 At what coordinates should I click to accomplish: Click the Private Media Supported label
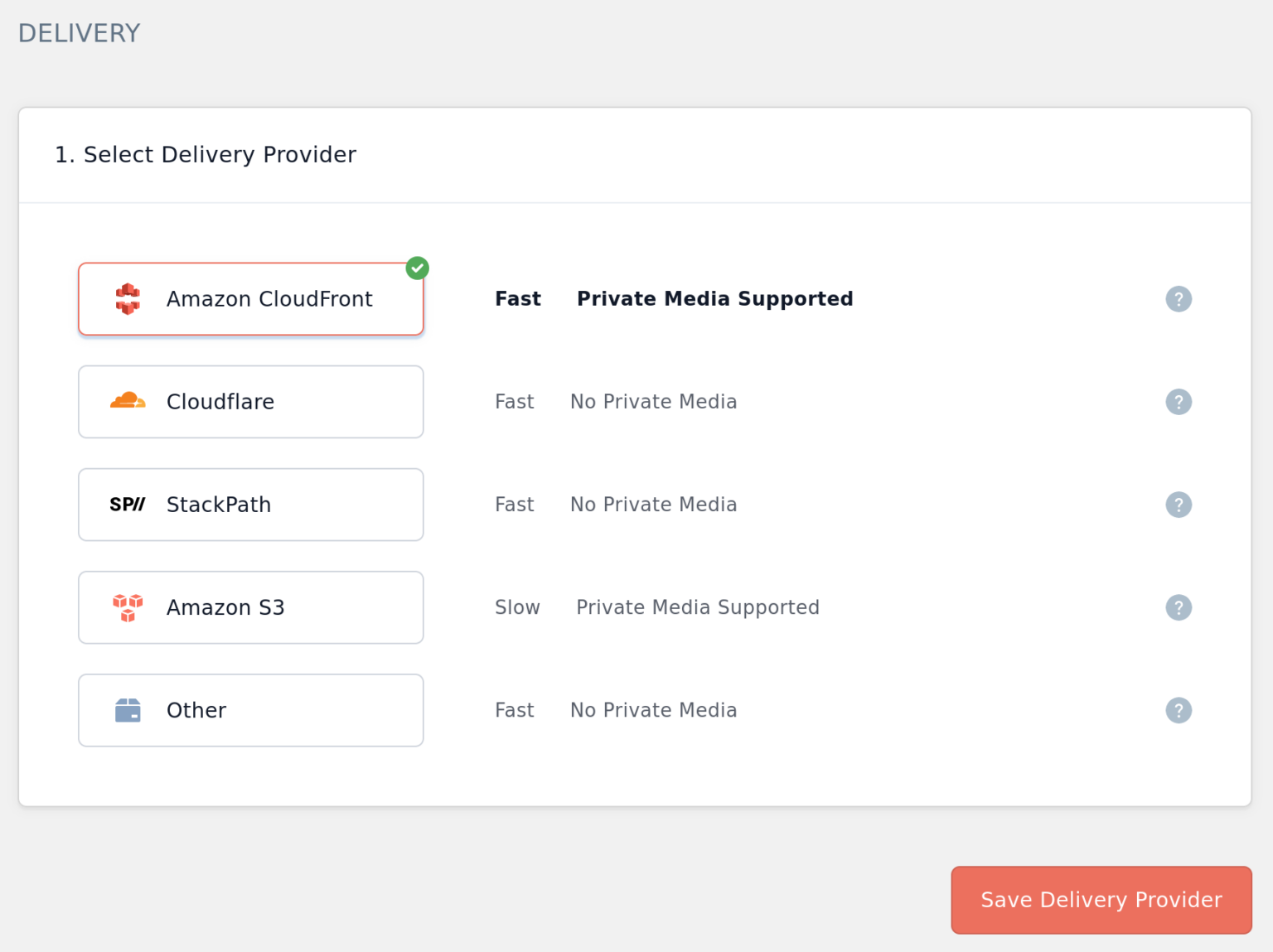(714, 298)
